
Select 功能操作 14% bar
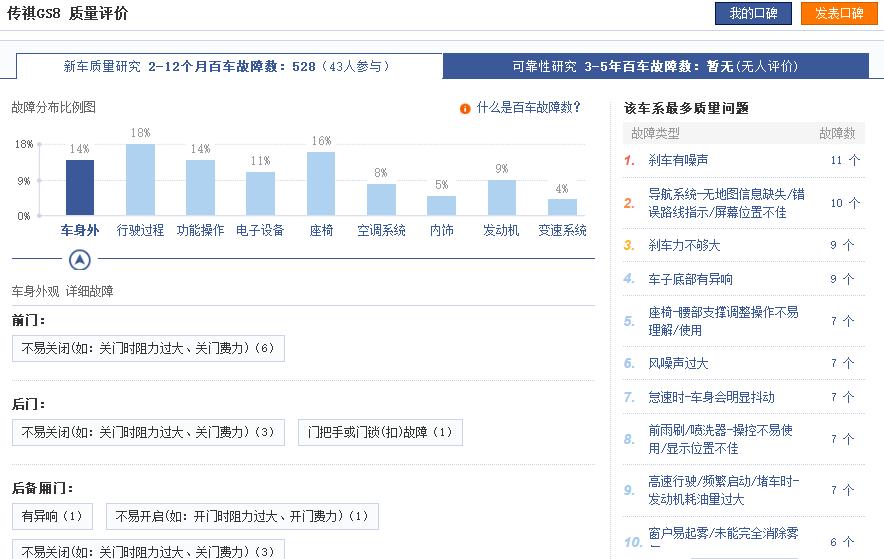[x=200, y=188]
